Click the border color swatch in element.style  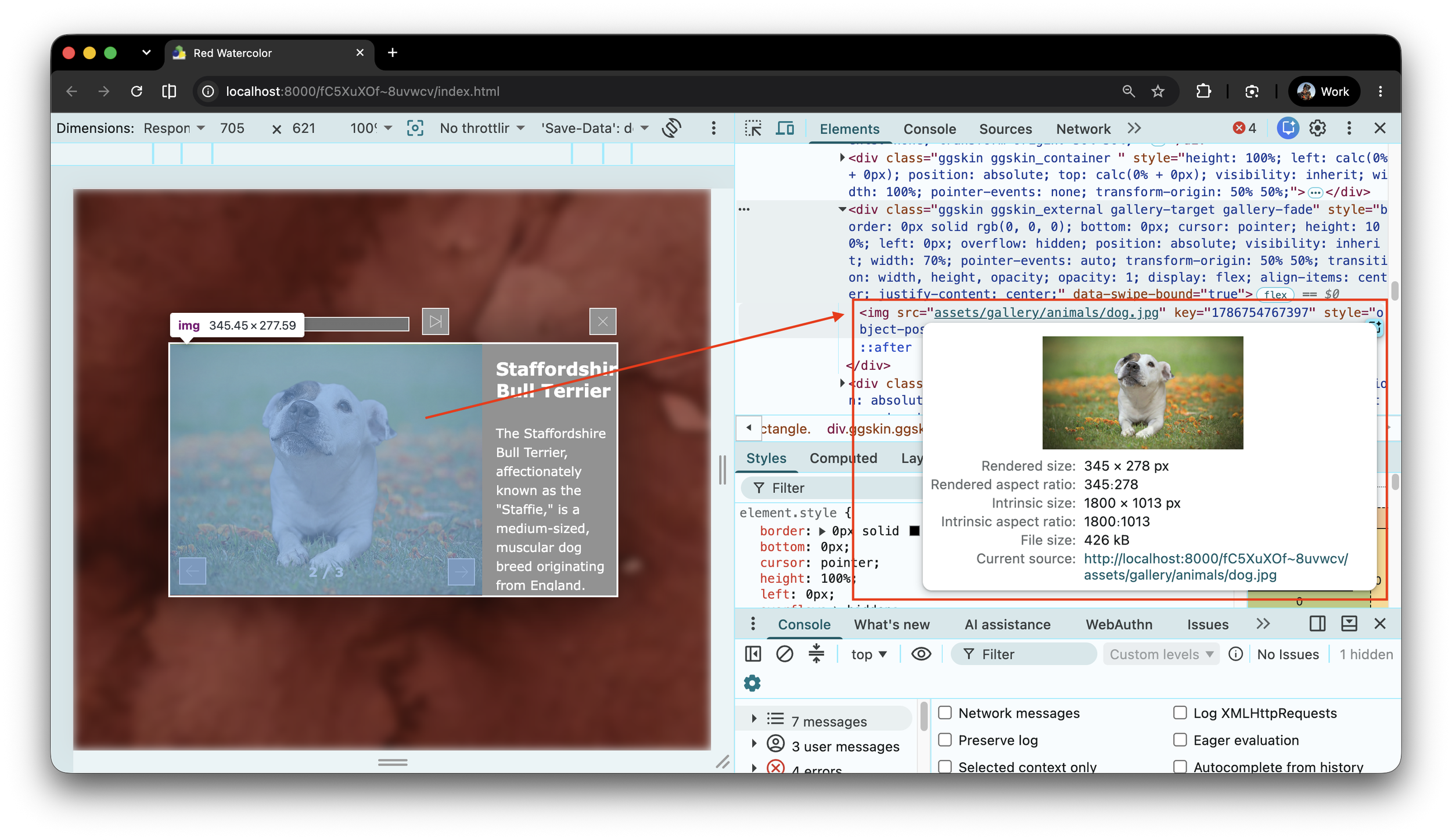914,531
